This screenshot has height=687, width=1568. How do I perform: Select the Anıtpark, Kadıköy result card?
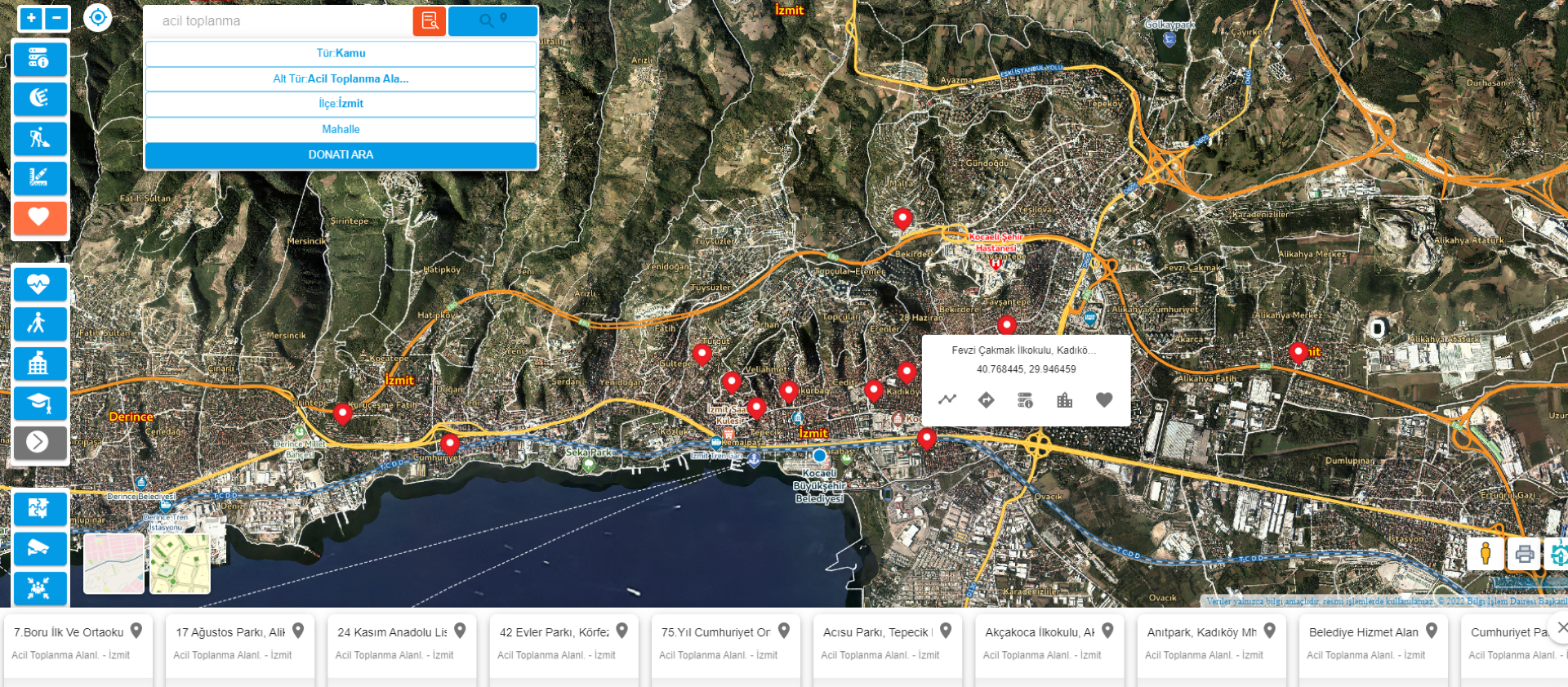pos(1210,643)
